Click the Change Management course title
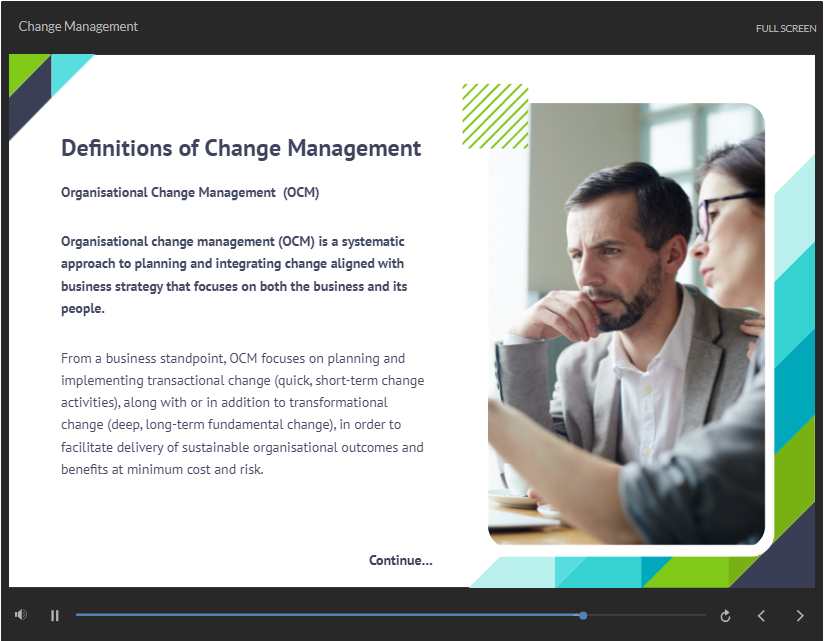This screenshot has height=641, width=824. point(78,26)
